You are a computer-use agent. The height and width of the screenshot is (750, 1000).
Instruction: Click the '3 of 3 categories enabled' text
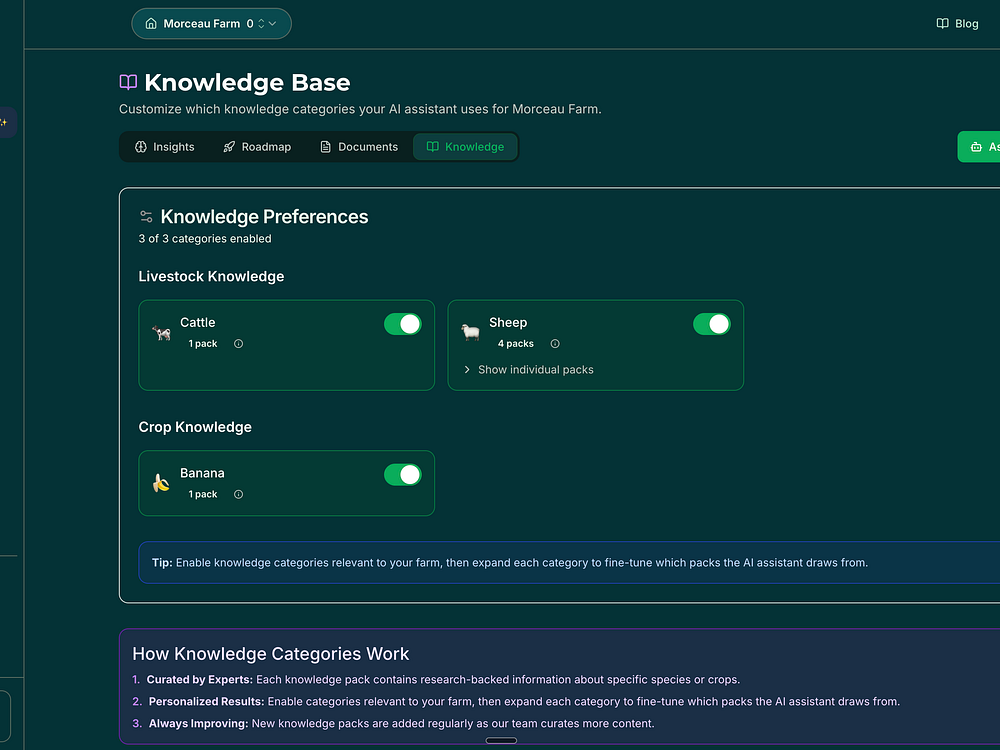tap(205, 239)
